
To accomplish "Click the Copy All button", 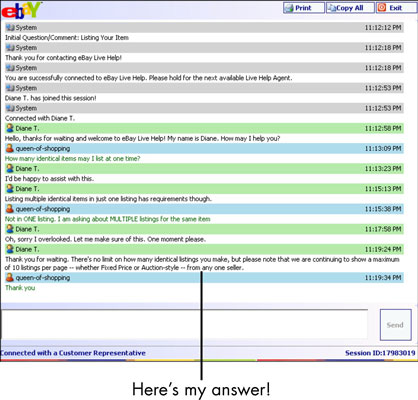I will (x=350, y=8).
